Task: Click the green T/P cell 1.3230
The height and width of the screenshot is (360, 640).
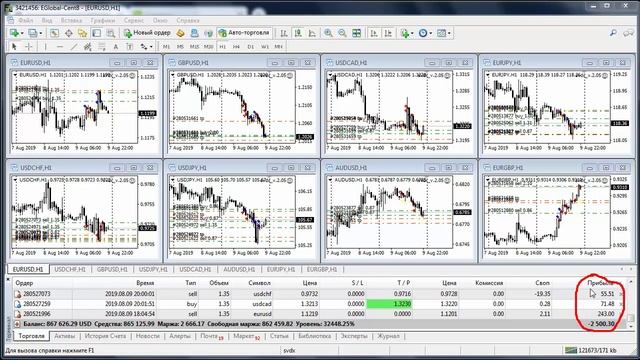Action: [389, 304]
